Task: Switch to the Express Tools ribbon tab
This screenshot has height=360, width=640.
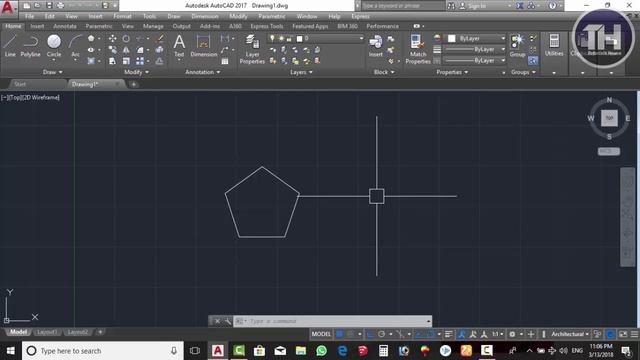Action: pyautogui.click(x=267, y=26)
